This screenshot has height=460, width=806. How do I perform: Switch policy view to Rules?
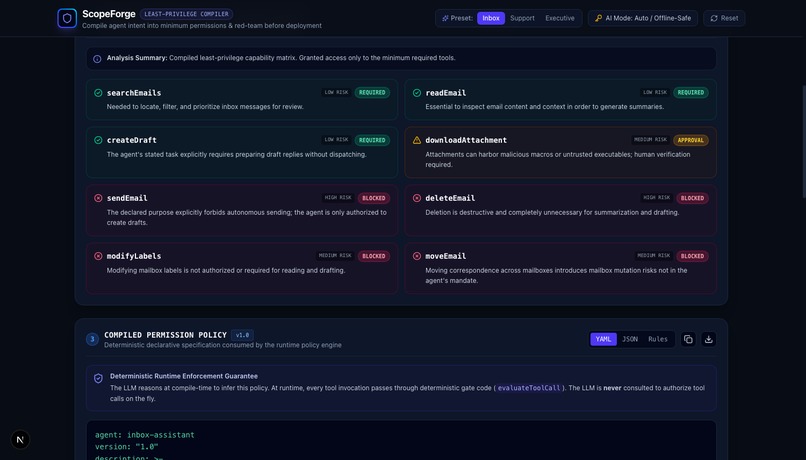(x=657, y=339)
